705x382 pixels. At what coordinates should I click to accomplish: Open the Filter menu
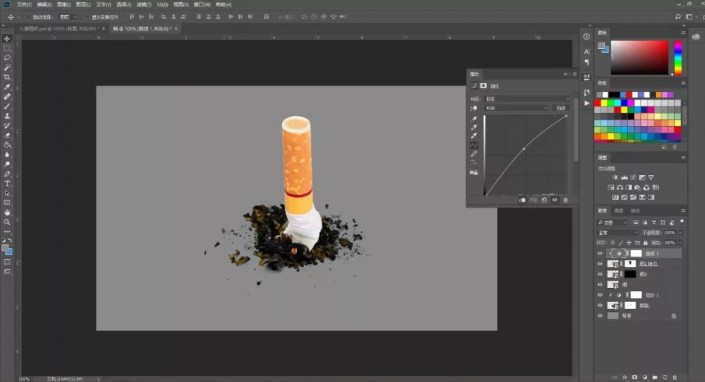[x=144, y=4]
